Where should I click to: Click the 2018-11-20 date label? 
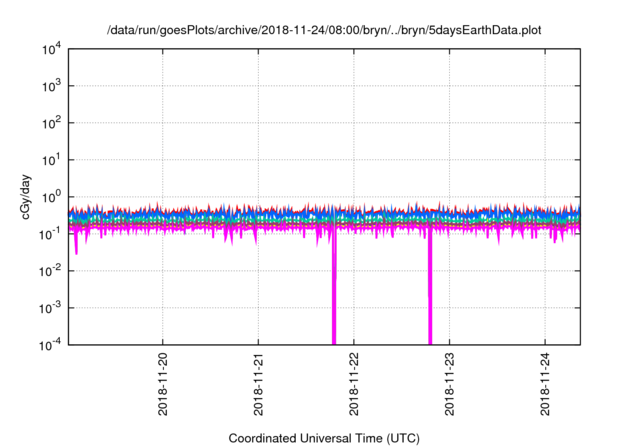pos(162,384)
